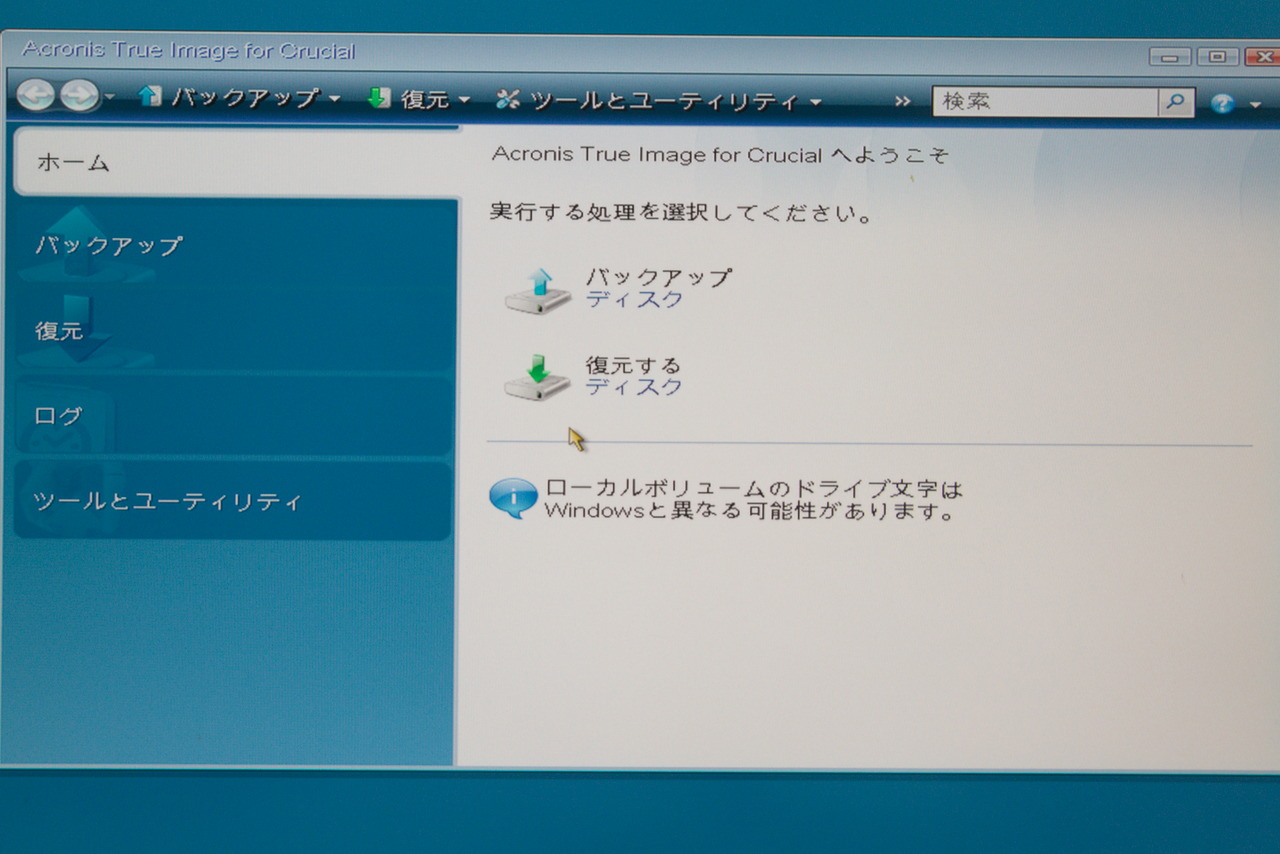Viewport: 1280px width, 854px height.
Task: Open navigation history dropdown arrow
Action: [x=109, y=98]
